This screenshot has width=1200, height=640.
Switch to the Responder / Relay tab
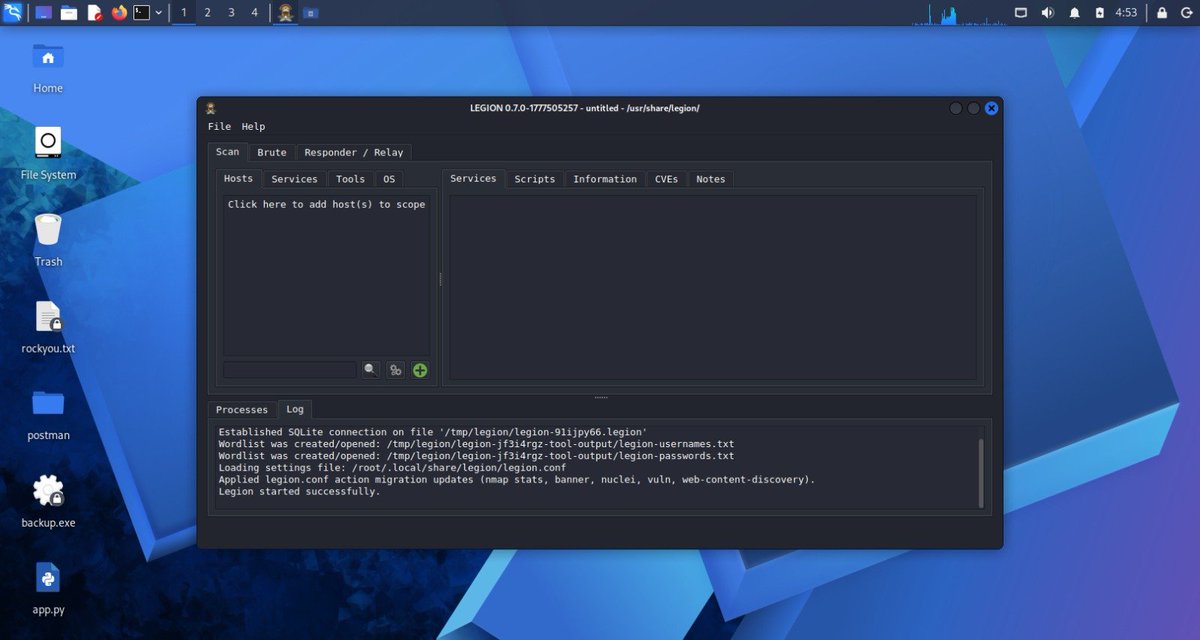pos(354,153)
